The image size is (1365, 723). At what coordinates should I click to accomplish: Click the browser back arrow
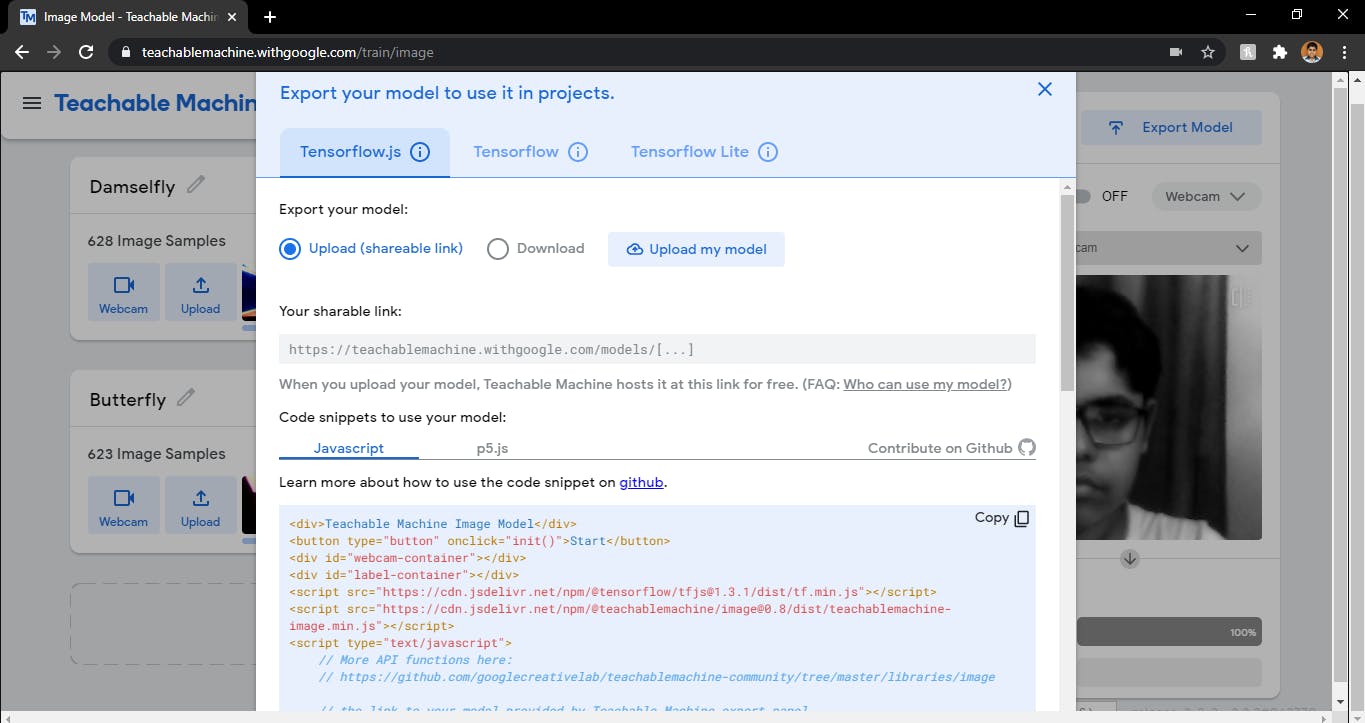point(22,52)
